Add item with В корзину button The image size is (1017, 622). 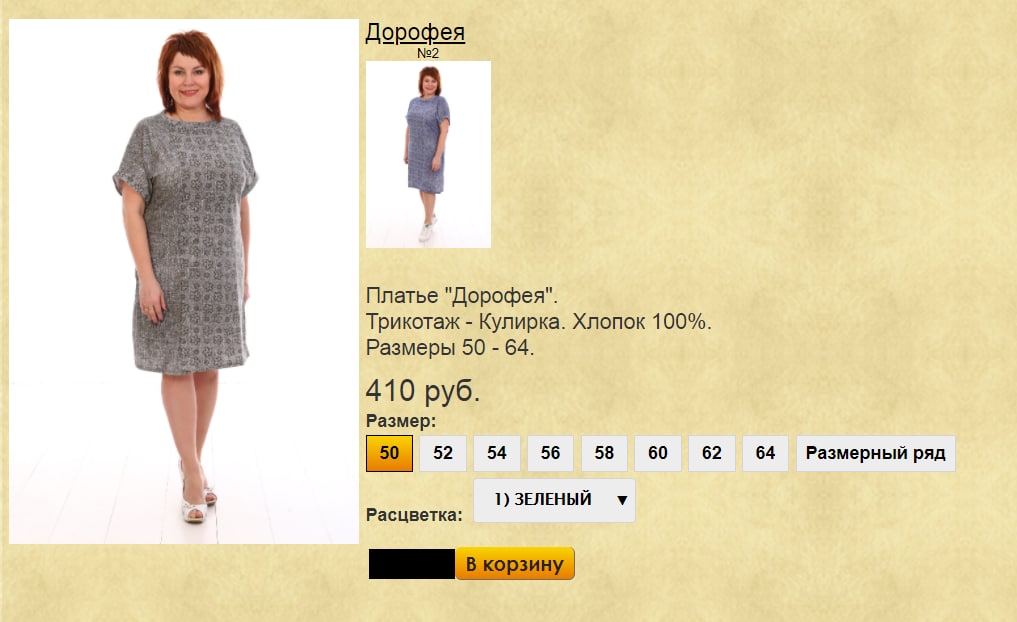(515, 564)
